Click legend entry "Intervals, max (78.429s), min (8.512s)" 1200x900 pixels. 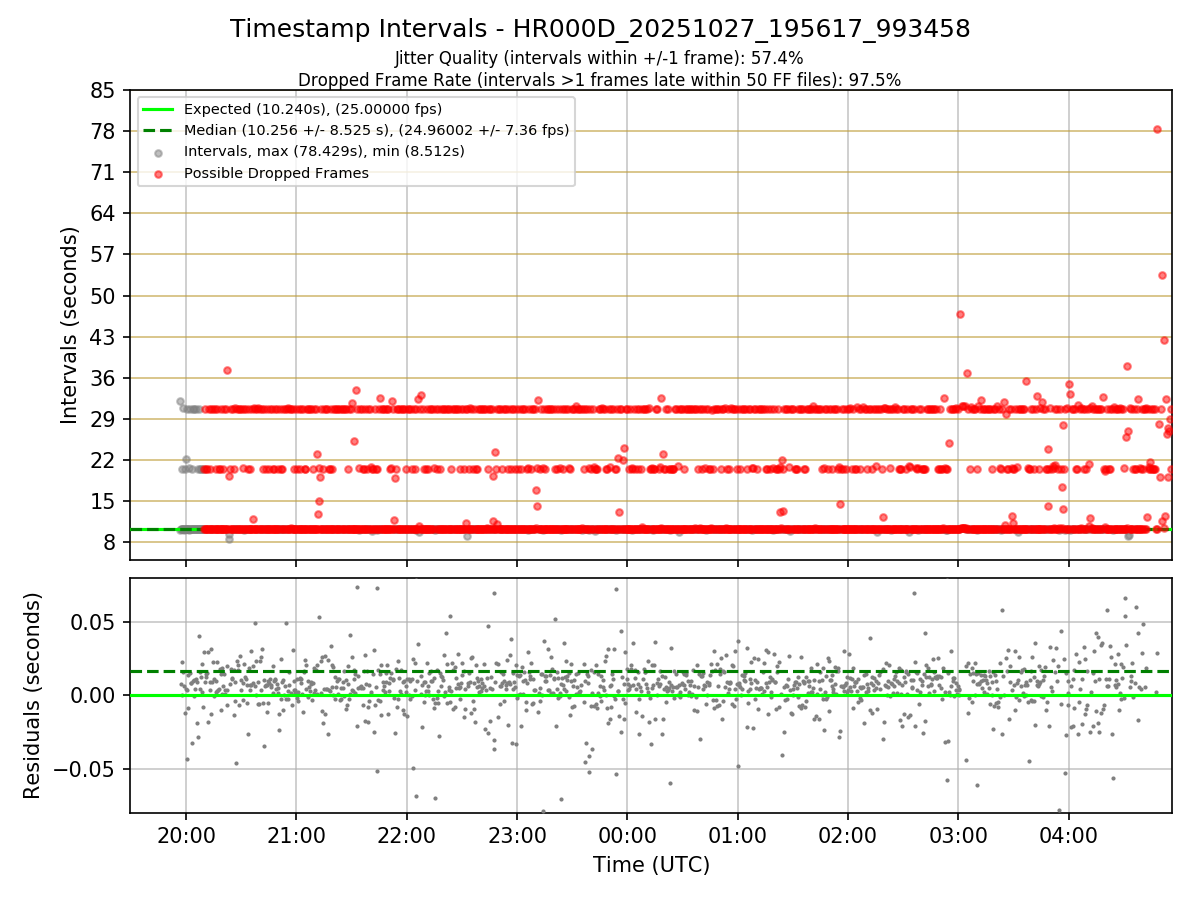point(324,151)
